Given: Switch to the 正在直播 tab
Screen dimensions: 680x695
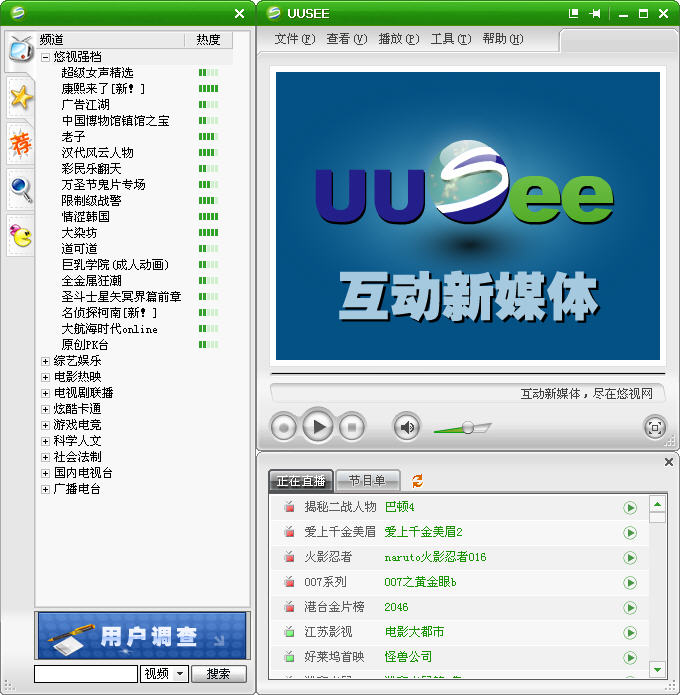Looking at the screenshot, I should [x=301, y=481].
